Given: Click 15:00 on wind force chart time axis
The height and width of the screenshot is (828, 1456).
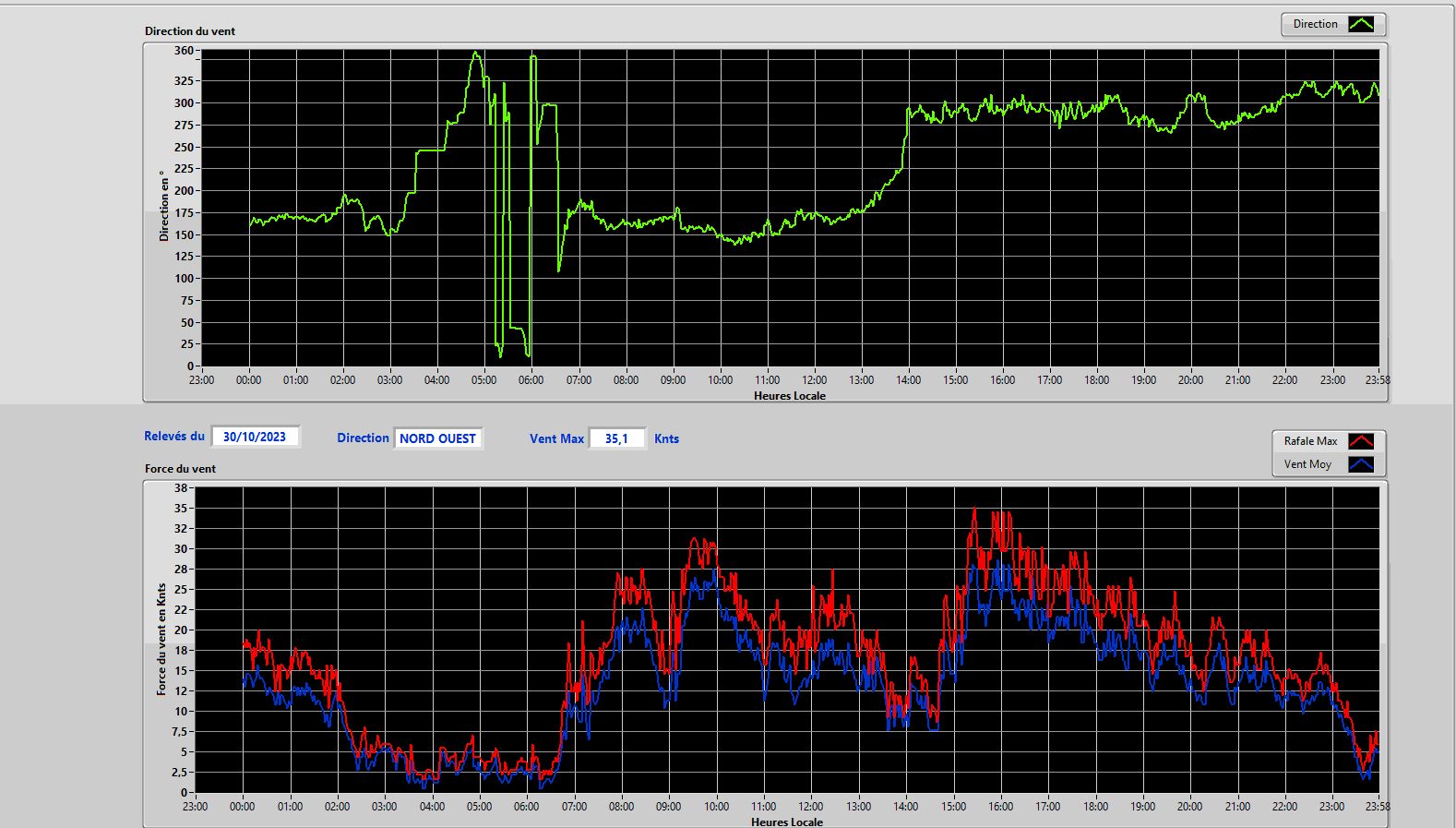Looking at the screenshot, I should pos(953,806).
